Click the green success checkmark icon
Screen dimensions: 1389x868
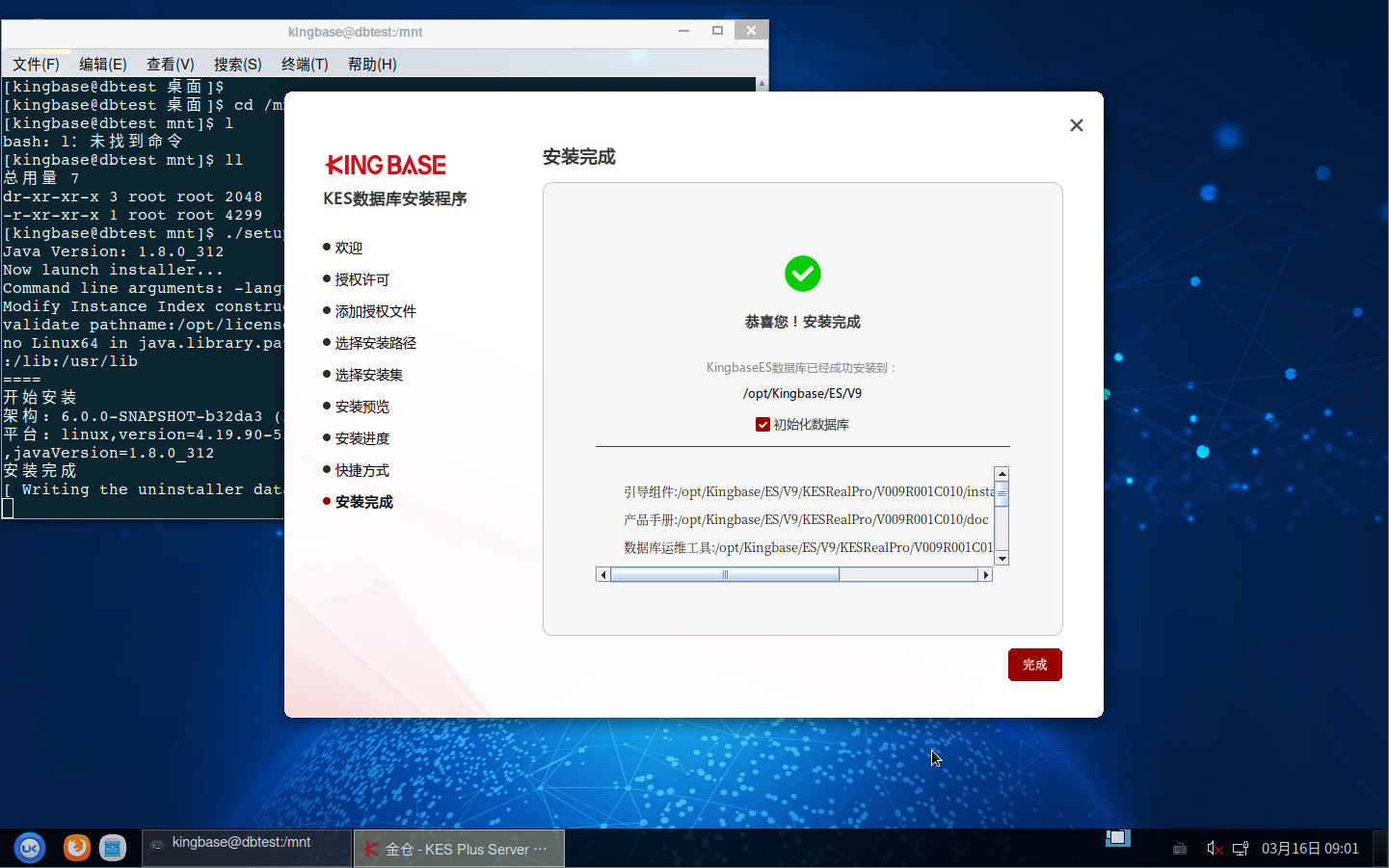(803, 274)
